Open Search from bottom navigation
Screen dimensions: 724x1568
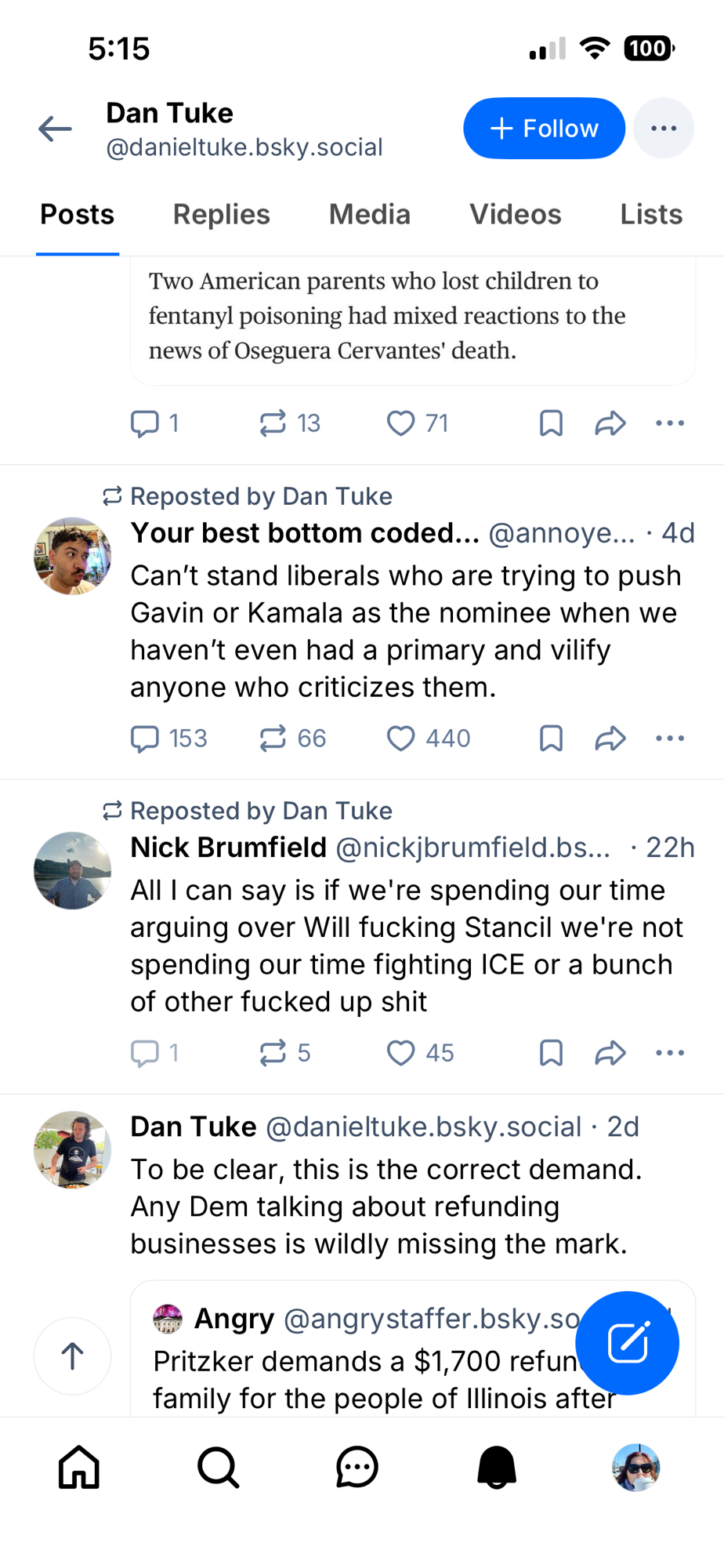pos(218,1467)
